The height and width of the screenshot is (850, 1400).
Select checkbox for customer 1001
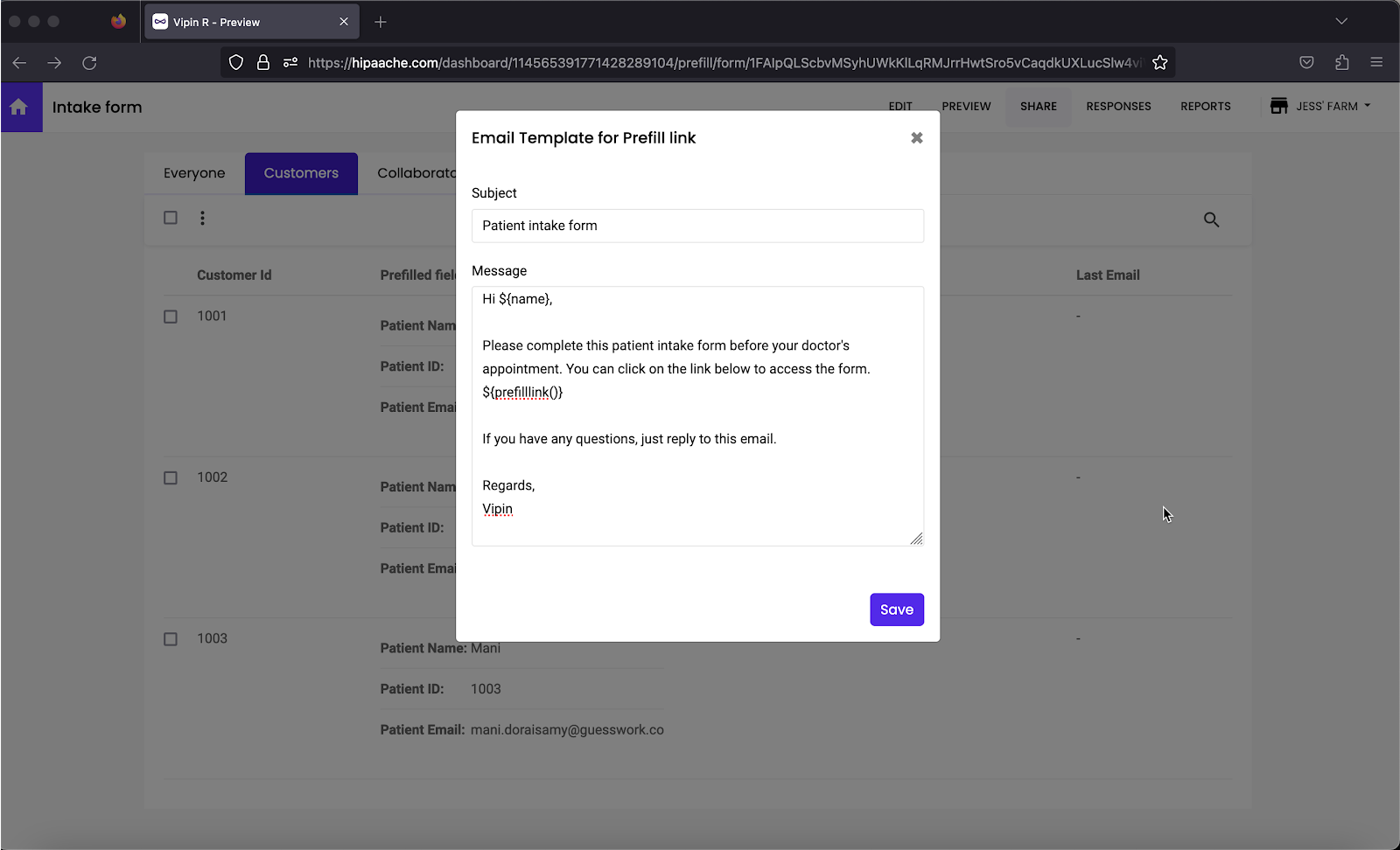point(171,317)
